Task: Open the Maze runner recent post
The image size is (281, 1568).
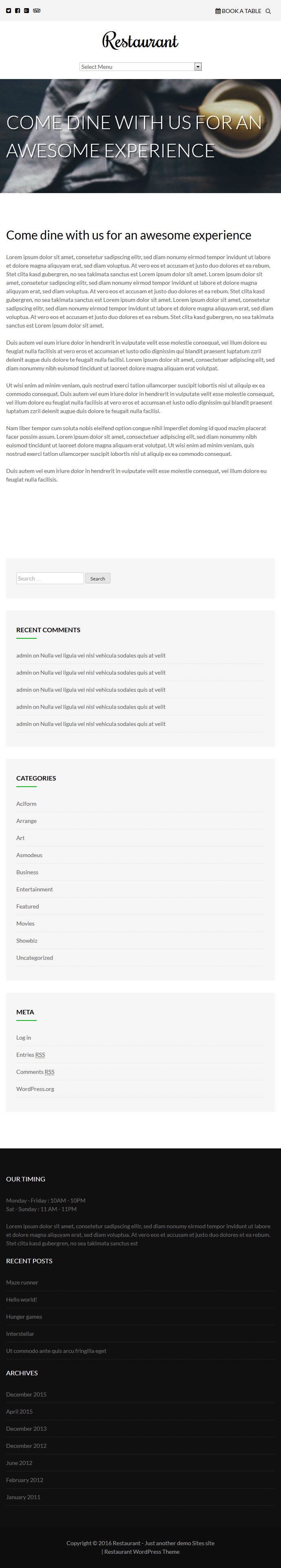Action: [22, 1282]
